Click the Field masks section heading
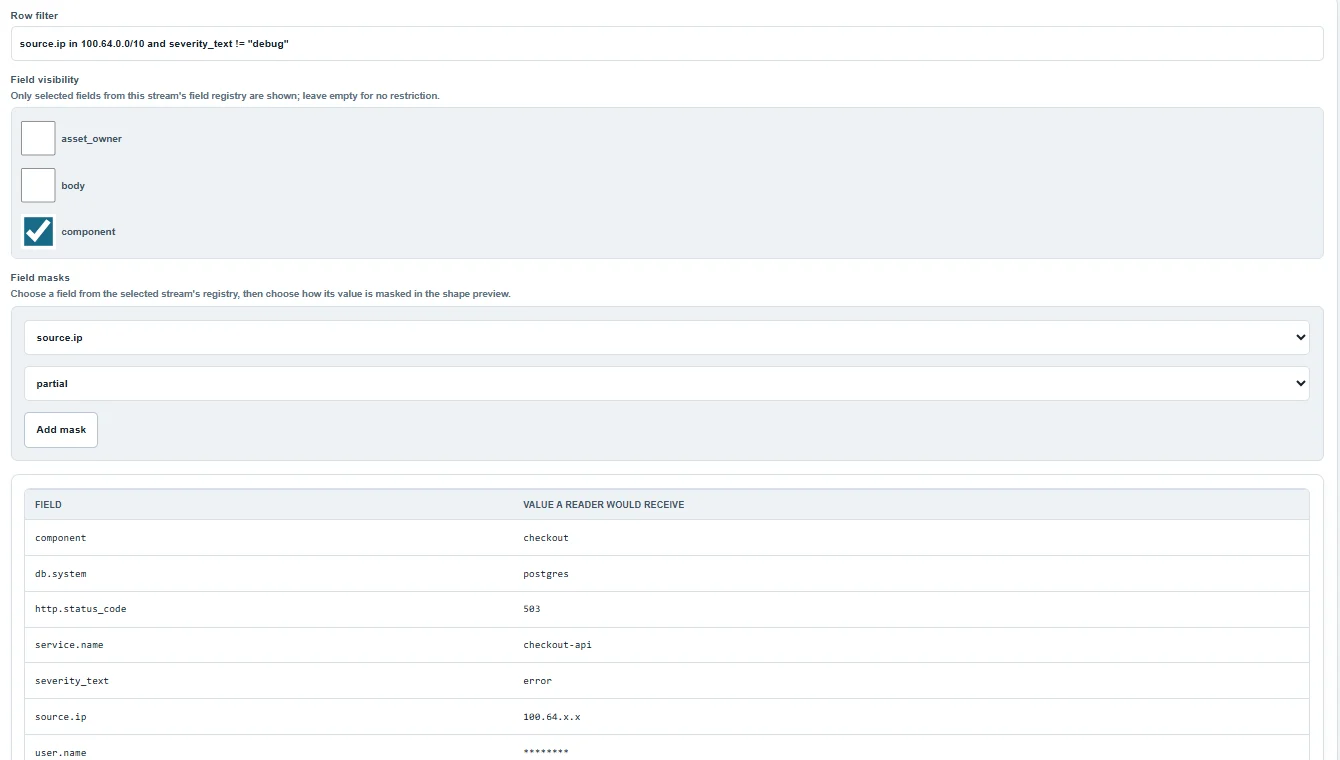Viewport: 1340px width, 760px height. coord(40,278)
